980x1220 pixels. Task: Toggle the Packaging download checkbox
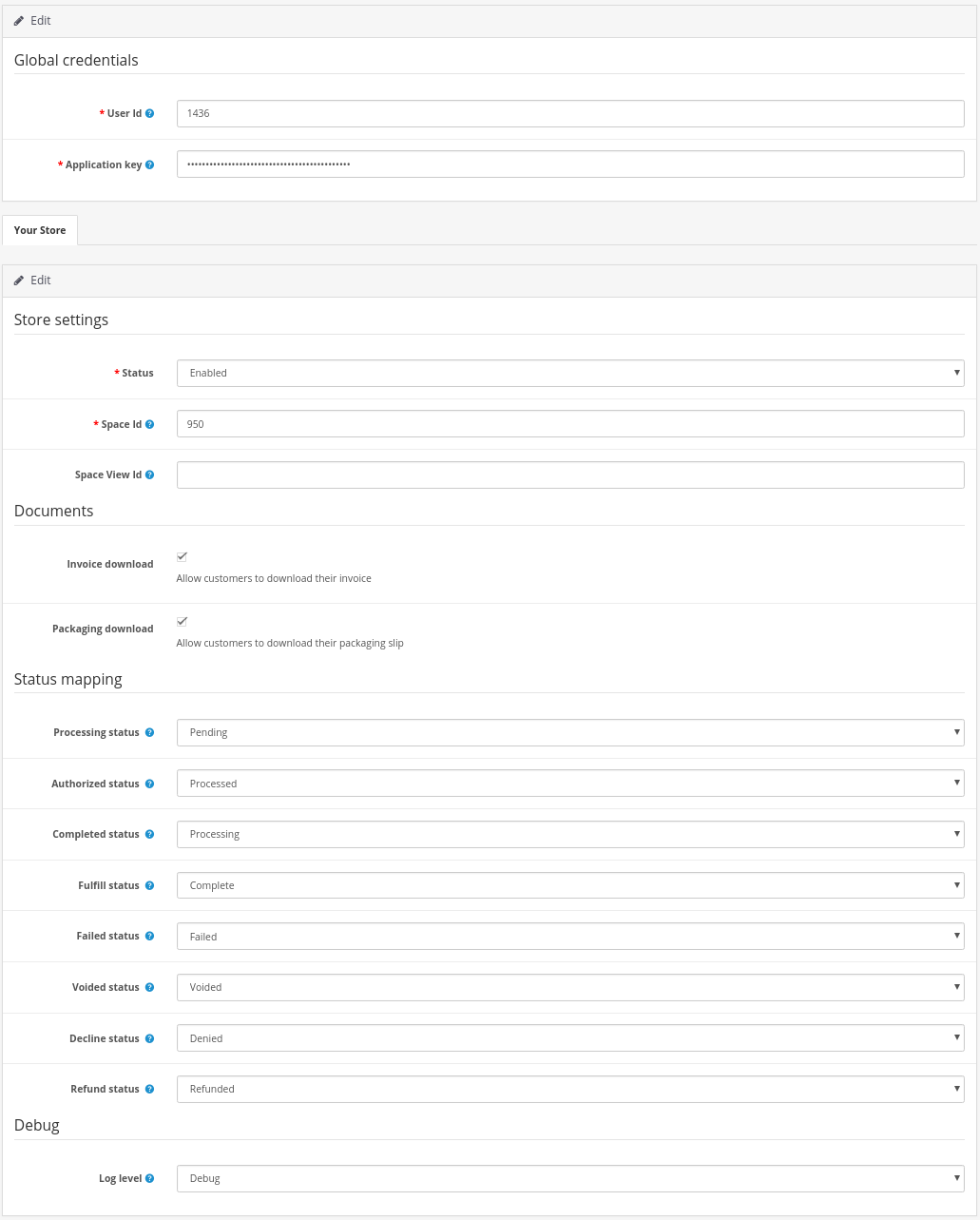pyautogui.click(x=183, y=621)
